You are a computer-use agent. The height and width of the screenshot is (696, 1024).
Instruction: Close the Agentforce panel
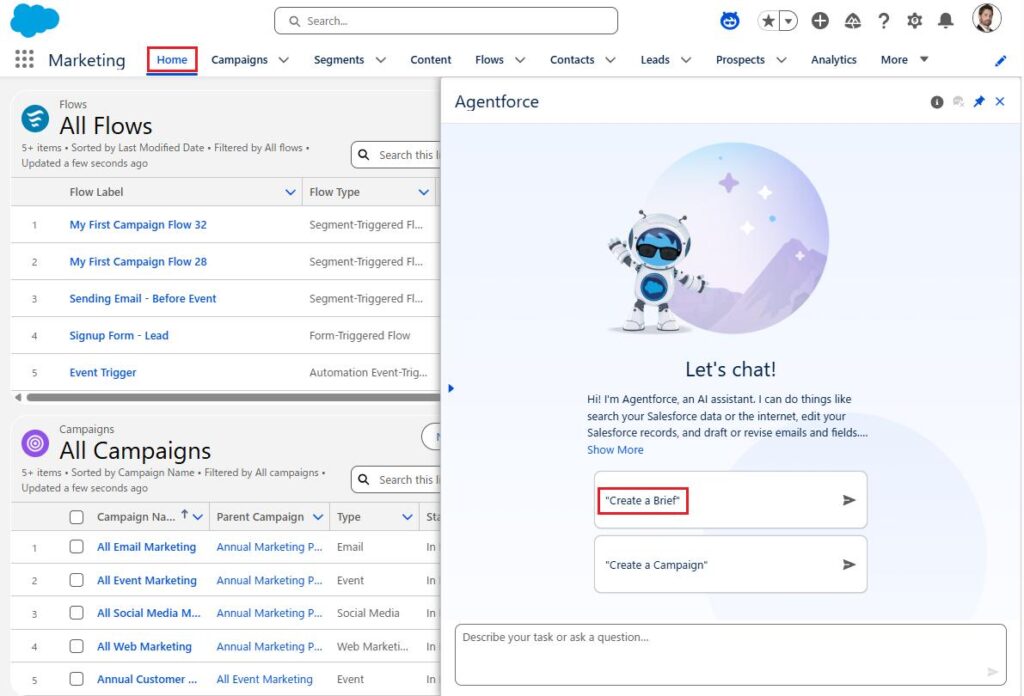[1000, 101]
